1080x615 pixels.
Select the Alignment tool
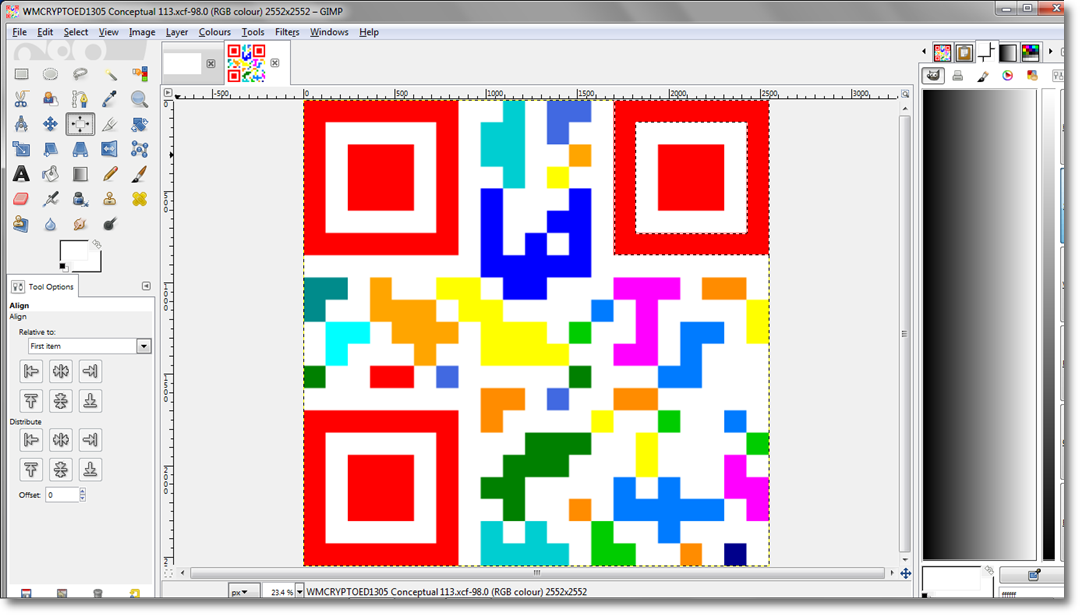(80, 124)
